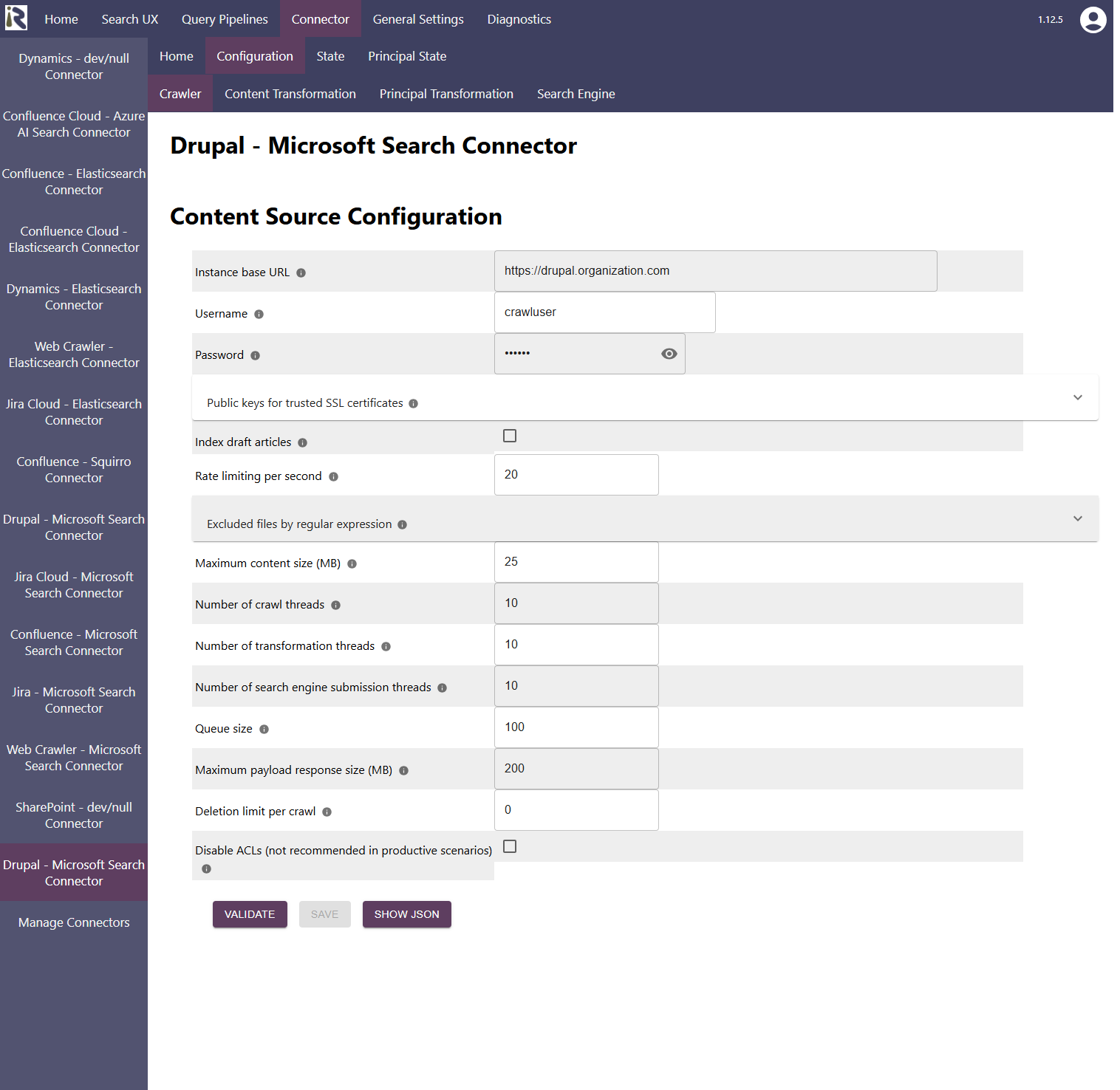This screenshot has height=1090, width=1120.
Task: Click info icon next to Rate limiting per second
Action: coord(333,477)
